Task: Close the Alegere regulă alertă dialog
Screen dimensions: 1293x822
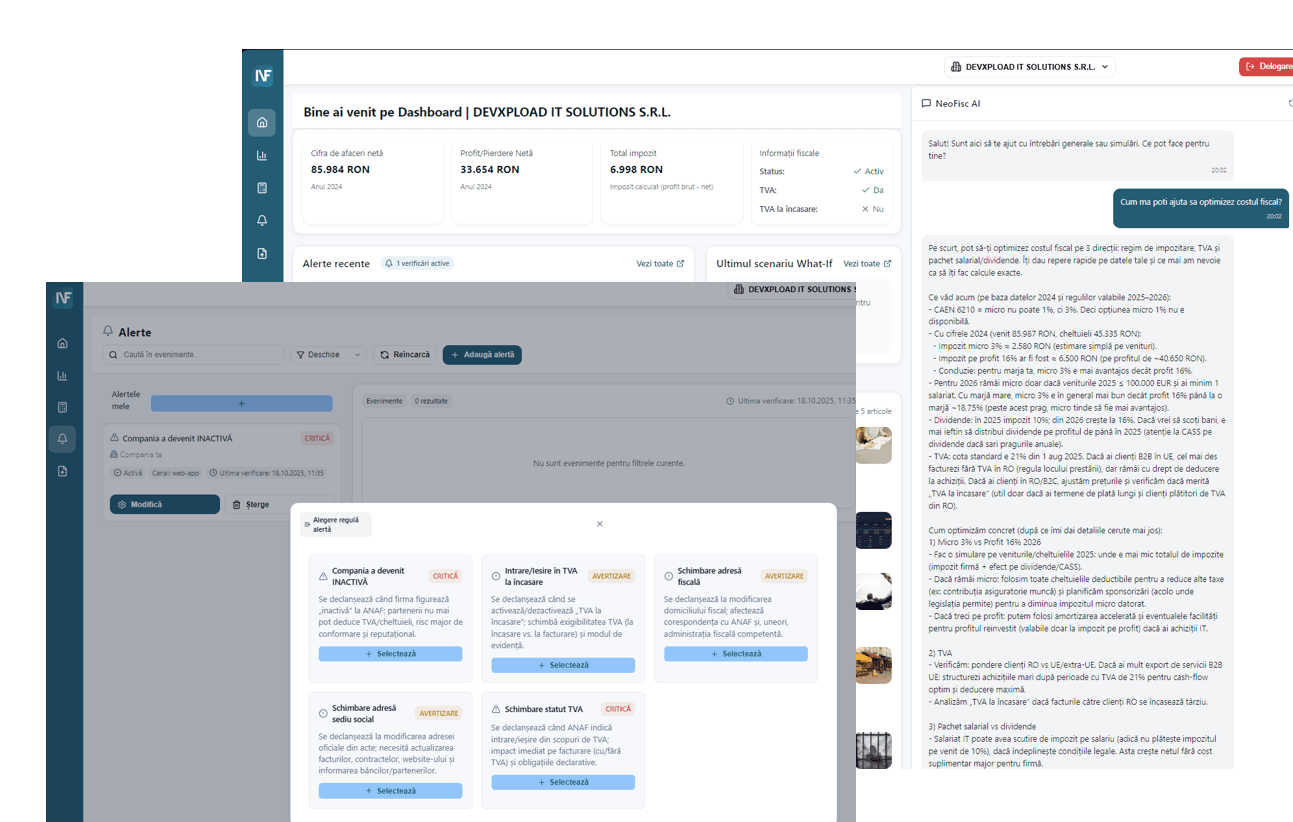Action: (x=600, y=524)
